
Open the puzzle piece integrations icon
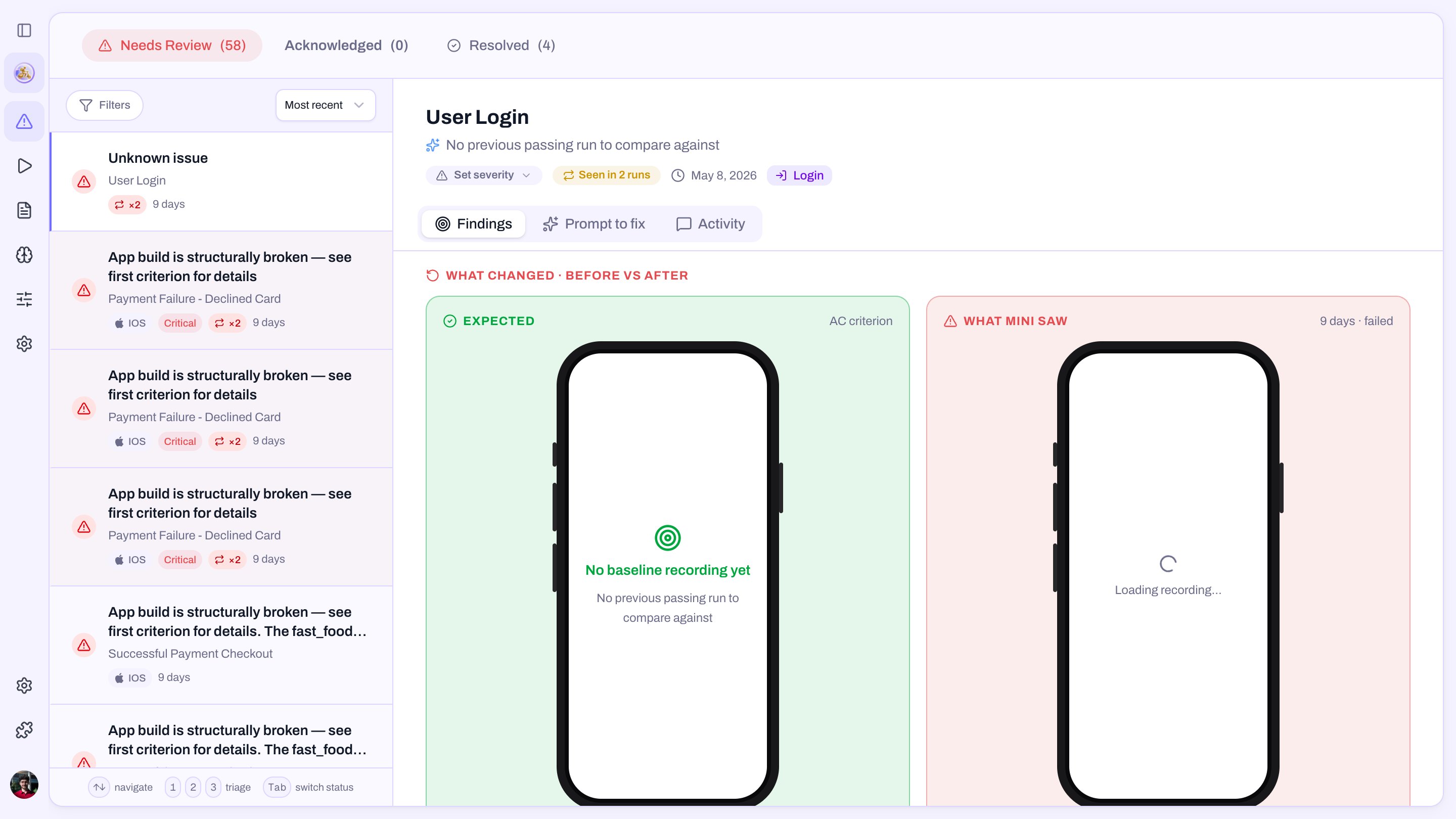24,730
